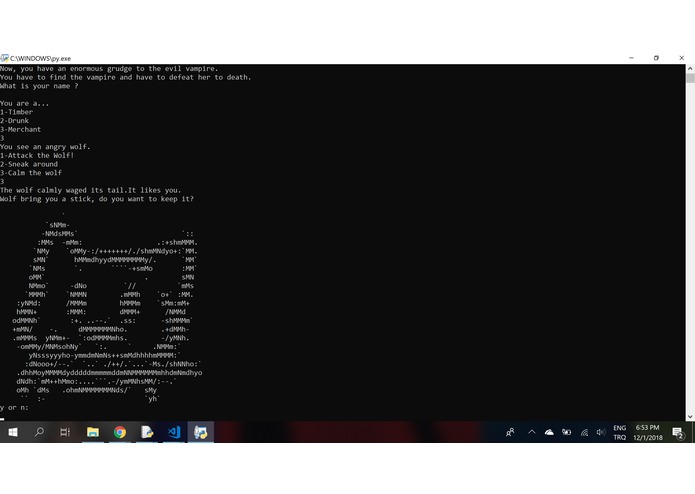Click the '2-Sneak around' line
695x494 pixels.
click(29, 164)
